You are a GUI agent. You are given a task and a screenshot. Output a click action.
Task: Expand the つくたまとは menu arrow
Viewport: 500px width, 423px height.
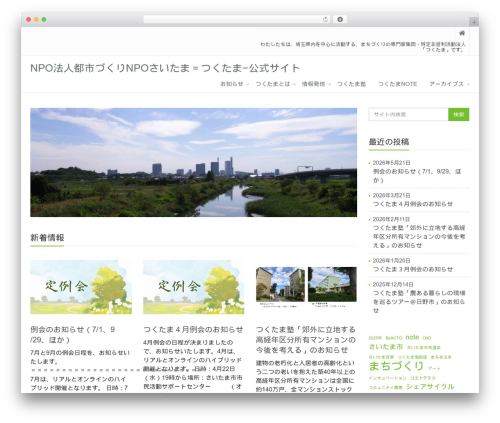pyautogui.click(x=294, y=84)
